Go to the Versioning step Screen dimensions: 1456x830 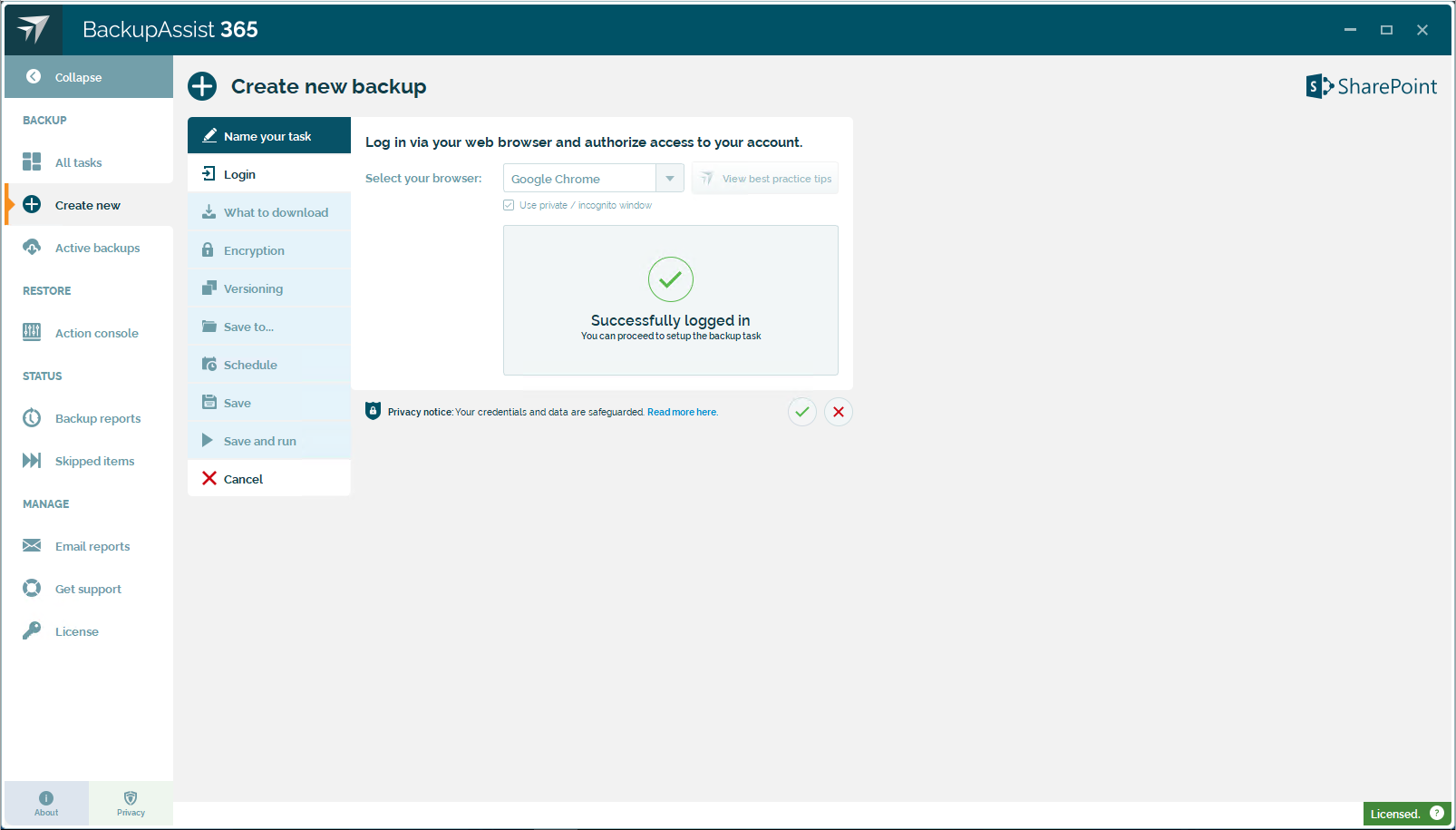pyautogui.click(x=269, y=288)
